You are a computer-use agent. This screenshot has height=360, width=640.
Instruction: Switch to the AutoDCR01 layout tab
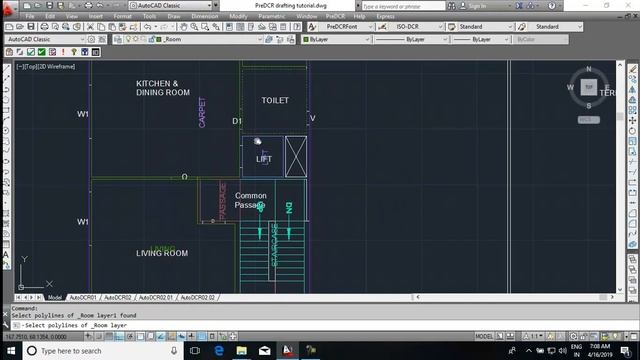coord(83,298)
